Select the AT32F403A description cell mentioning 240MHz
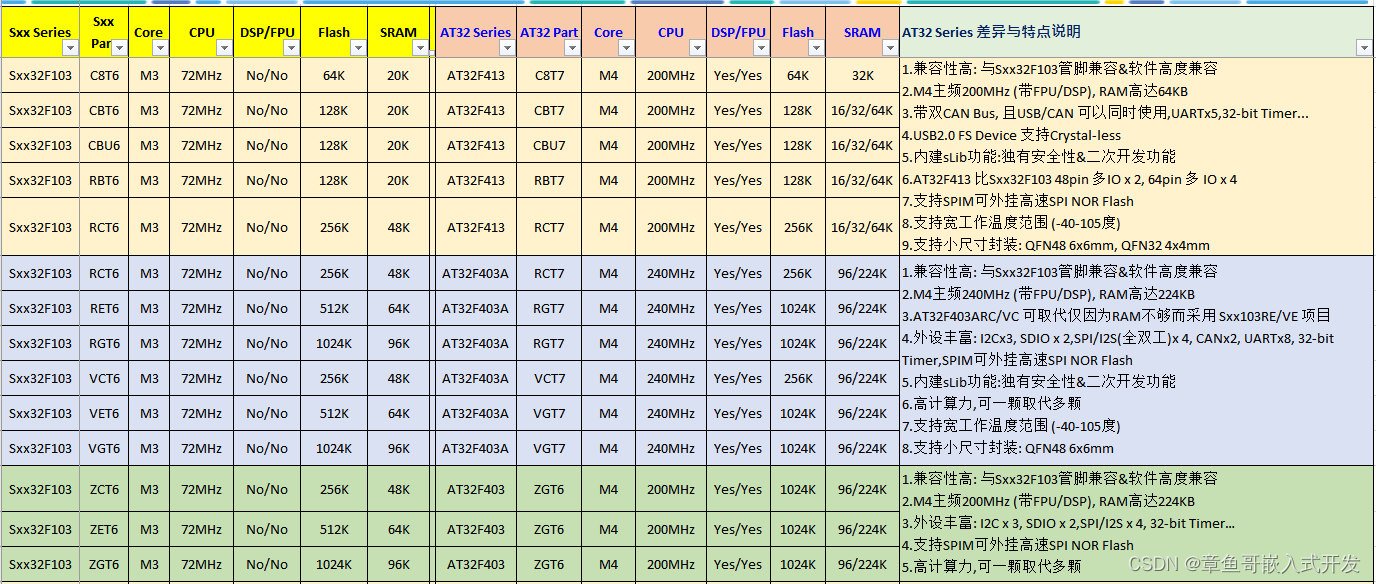The height and width of the screenshot is (584, 1376). (x=1137, y=361)
